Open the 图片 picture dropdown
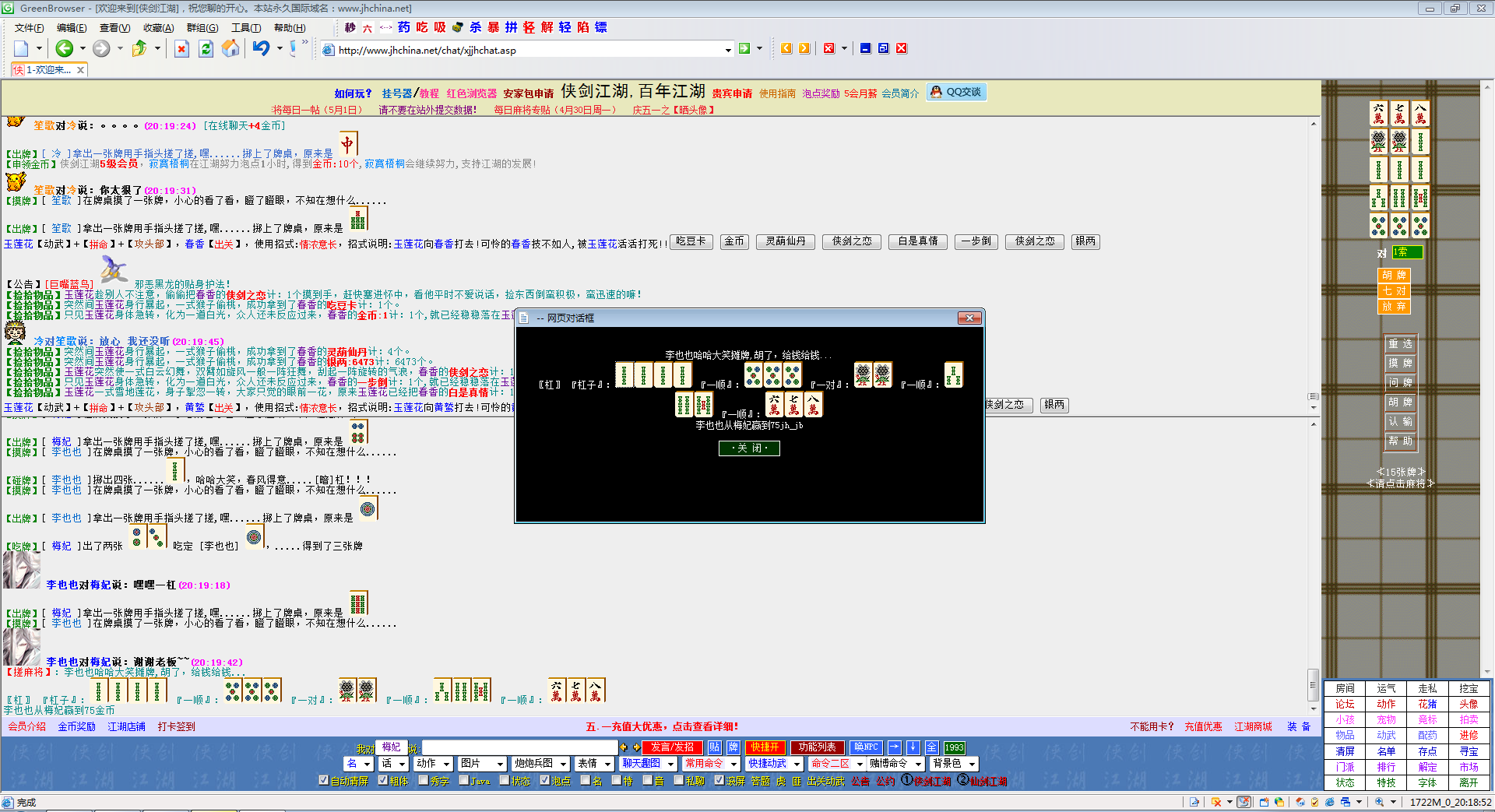This screenshot has height=812, width=1495. [x=482, y=764]
